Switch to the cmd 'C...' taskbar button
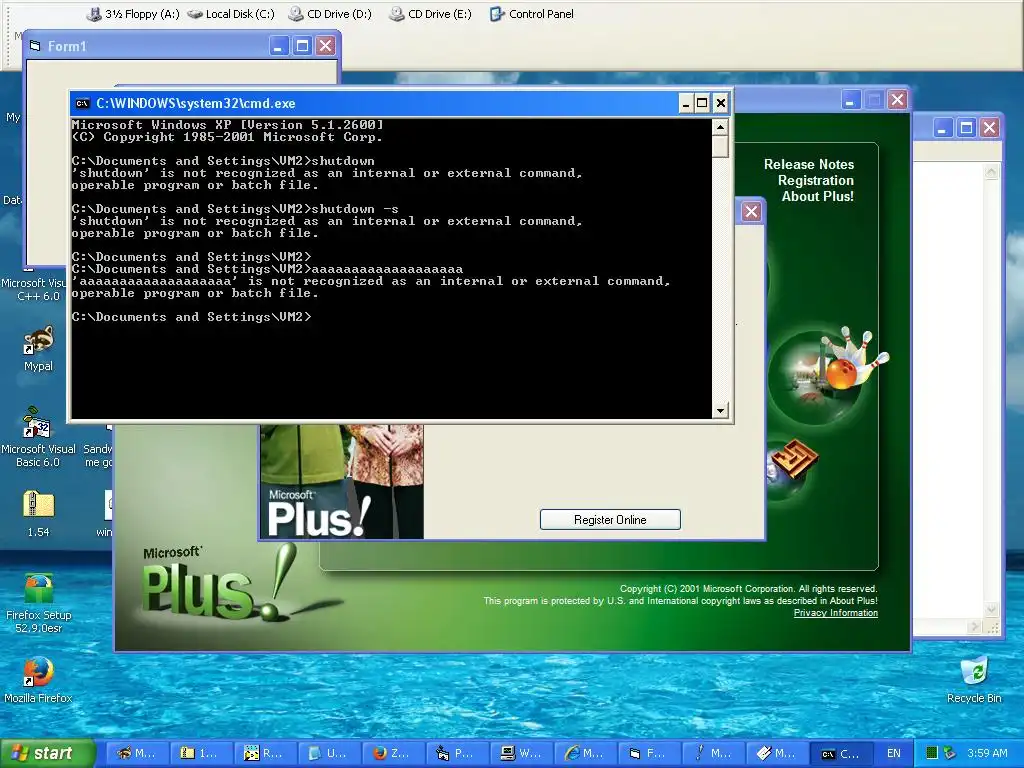This screenshot has width=1024, height=768. (841, 753)
